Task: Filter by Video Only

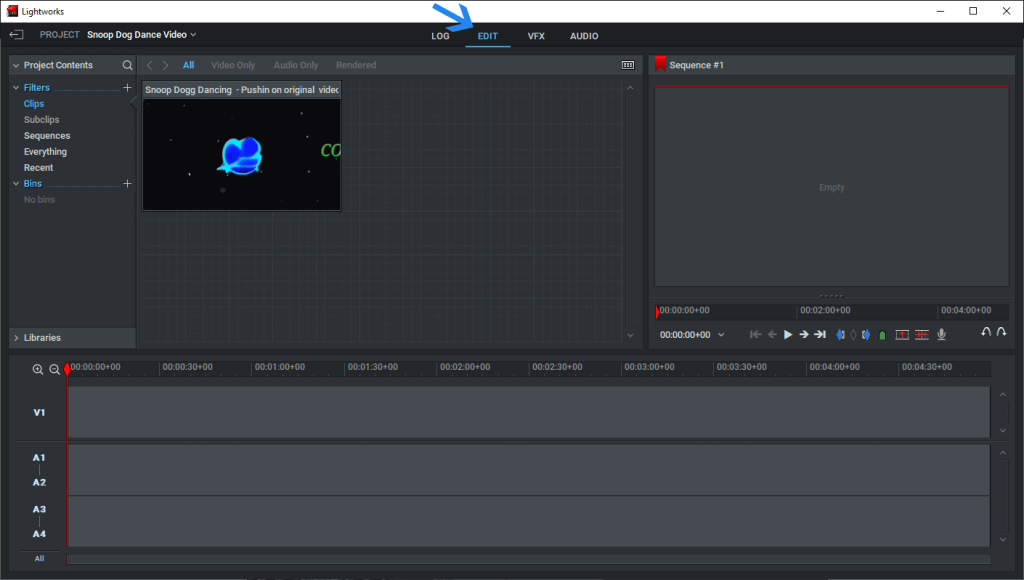Action: click(232, 65)
